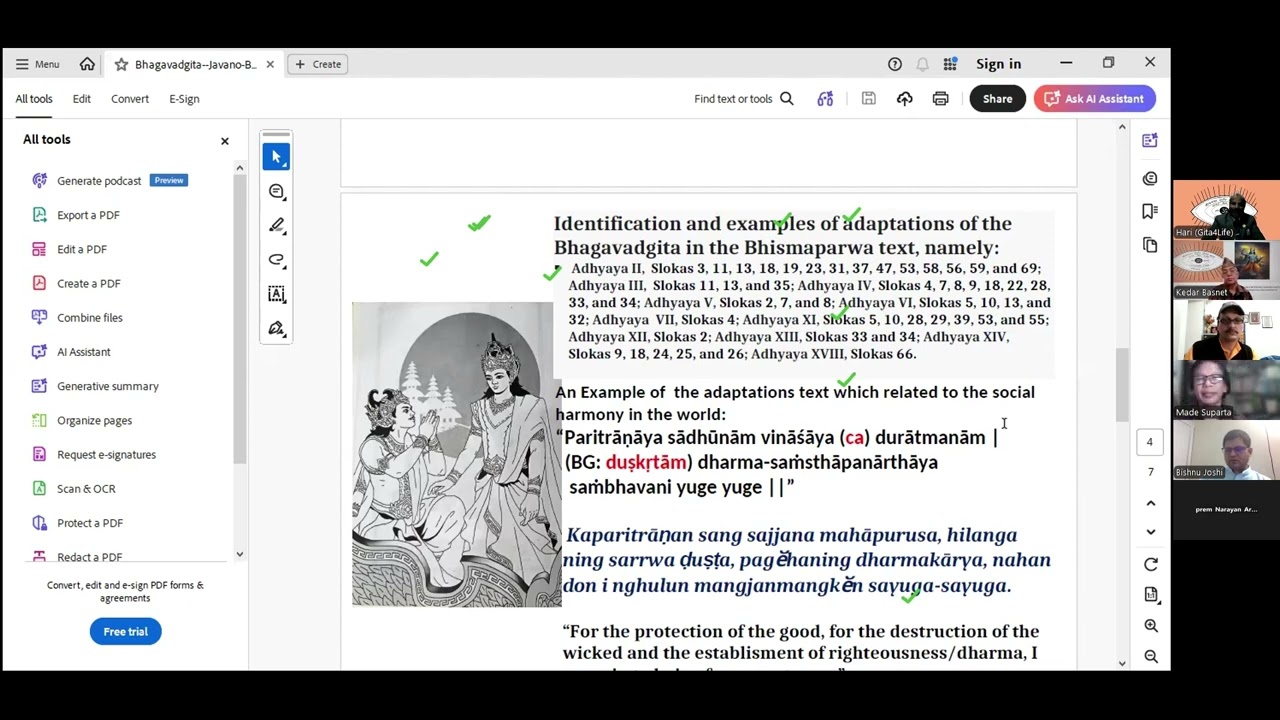The image size is (1280, 720).
Task: Click the search magnifier icon
Action: [x=787, y=98]
